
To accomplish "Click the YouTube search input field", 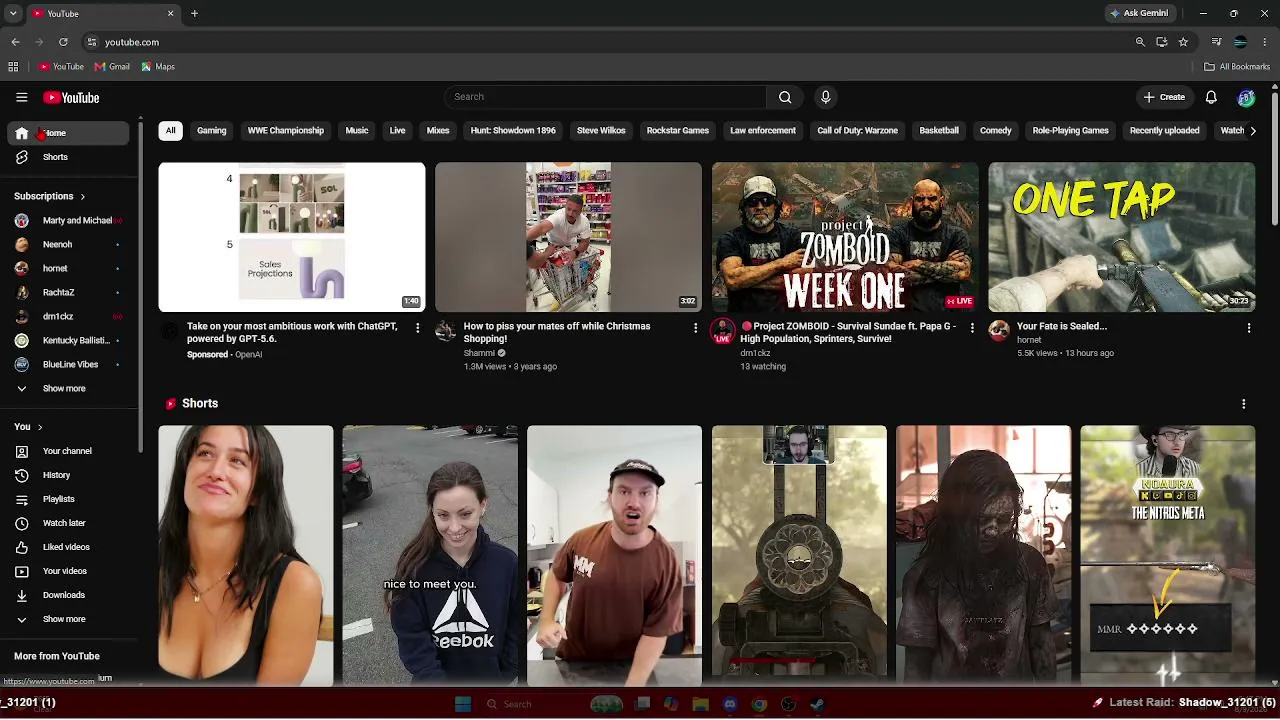I will (x=606, y=97).
